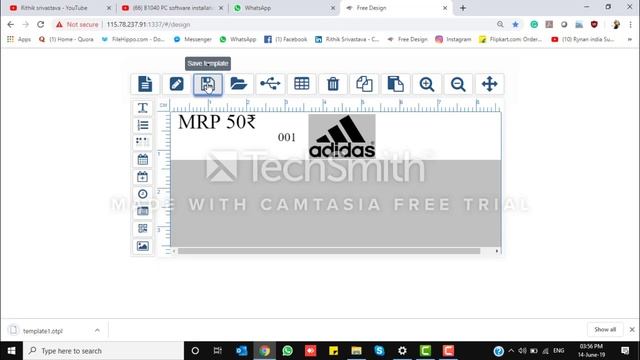Switch to the WhatsApp browser tab
This screenshot has width=640, height=360.
coord(284,8)
